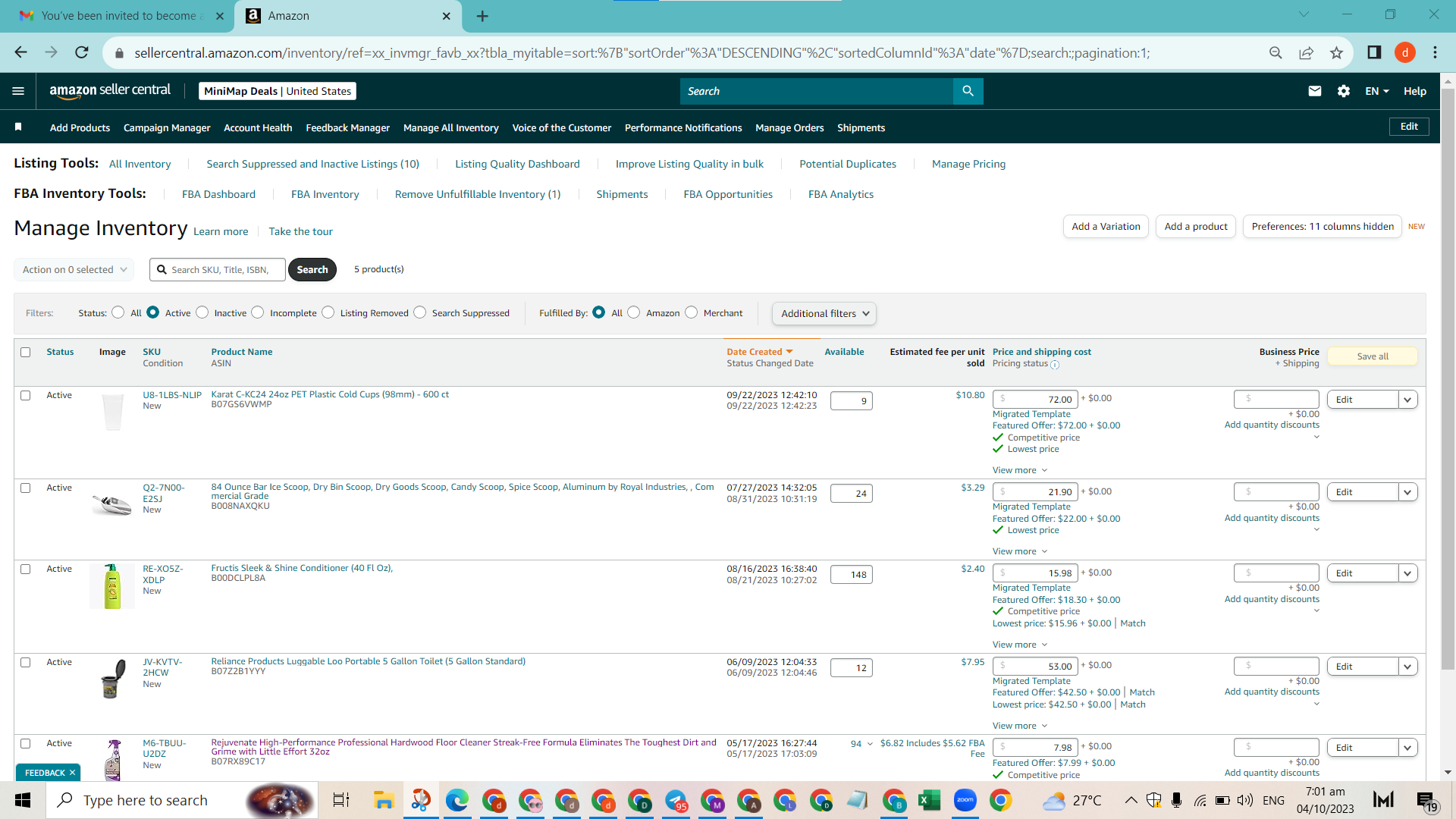Click the Add a product button

(1196, 226)
